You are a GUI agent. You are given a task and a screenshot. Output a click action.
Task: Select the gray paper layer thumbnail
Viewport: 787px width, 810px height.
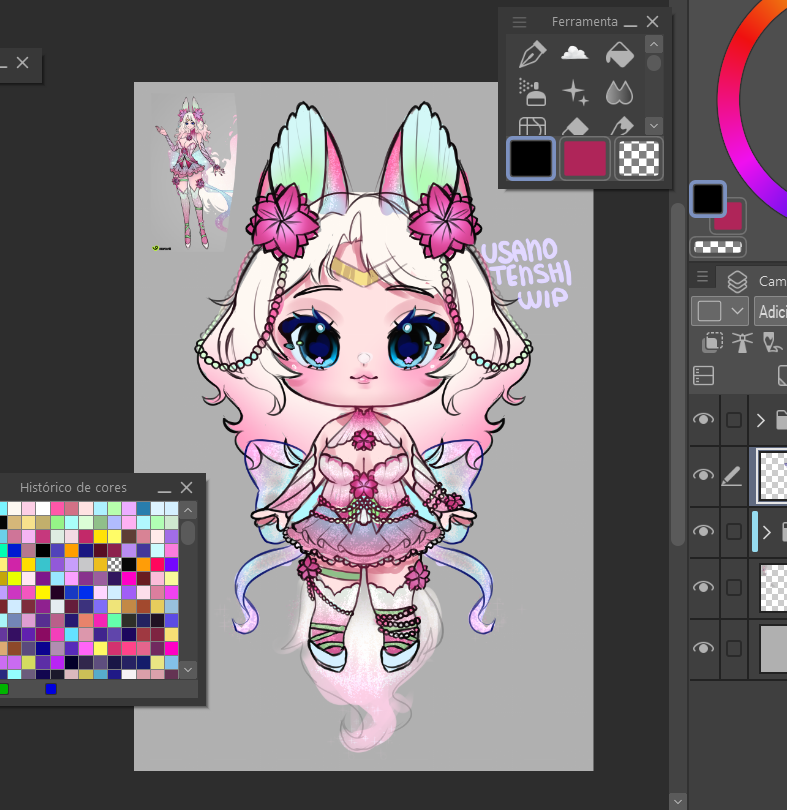[773, 648]
